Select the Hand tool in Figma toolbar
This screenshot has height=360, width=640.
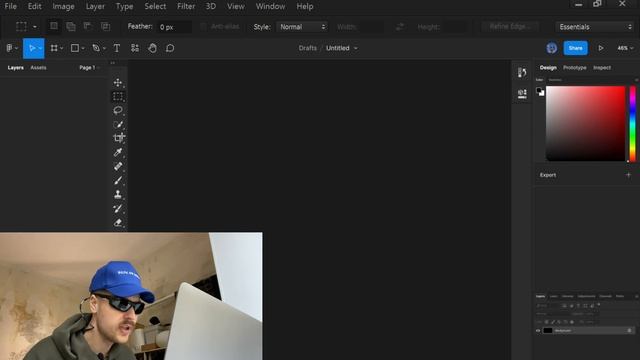(x=152, y=48)
